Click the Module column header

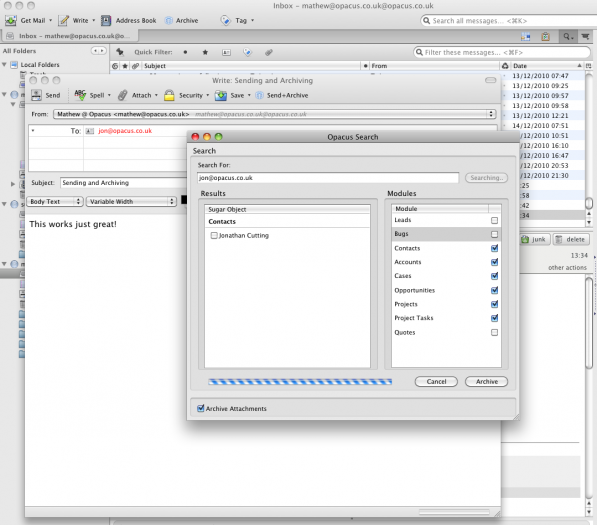click(x=440, y=209)
